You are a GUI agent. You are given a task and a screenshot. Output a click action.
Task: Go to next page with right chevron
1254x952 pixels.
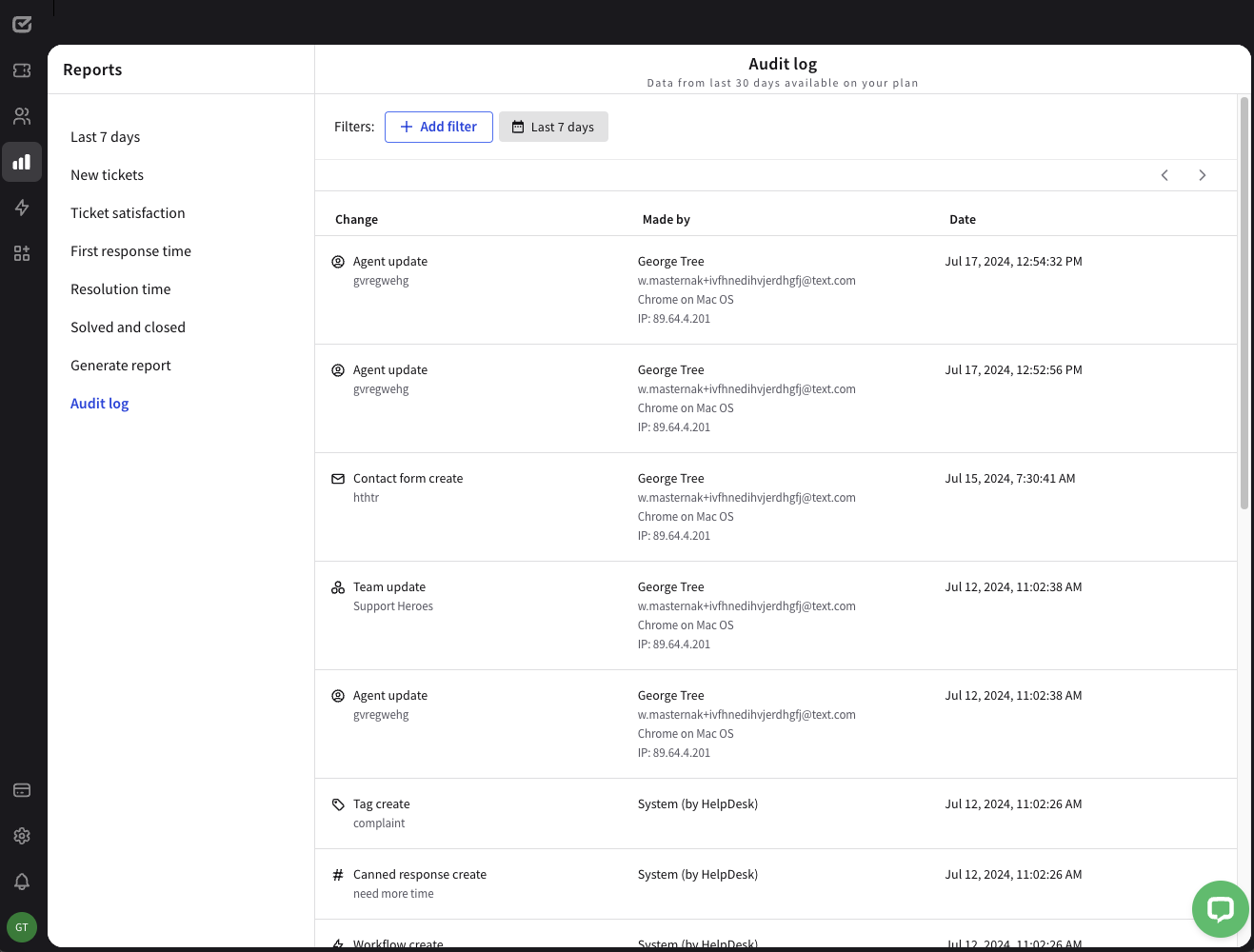tap(1202, 175)
